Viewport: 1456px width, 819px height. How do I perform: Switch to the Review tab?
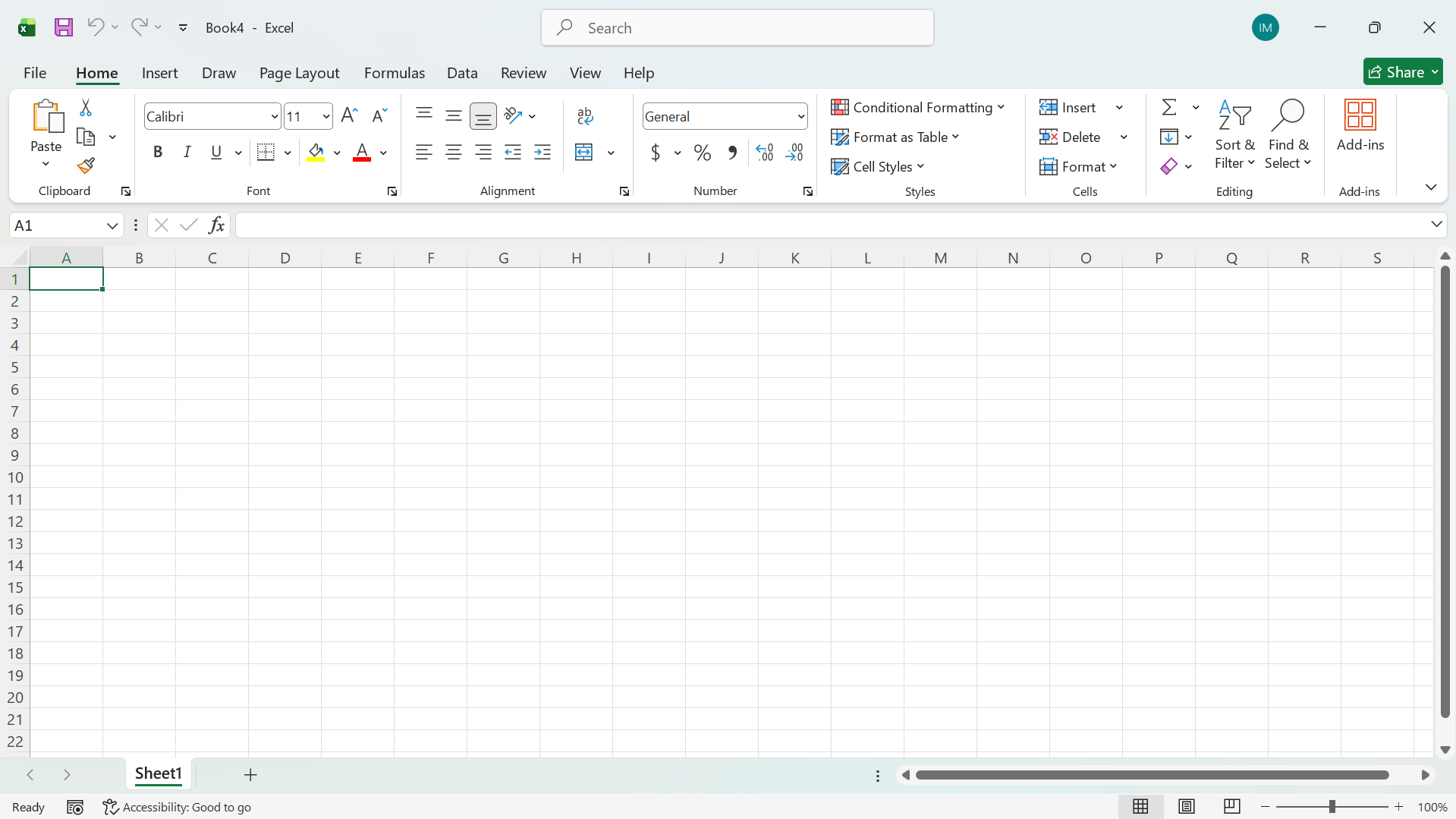click(524, 73)
